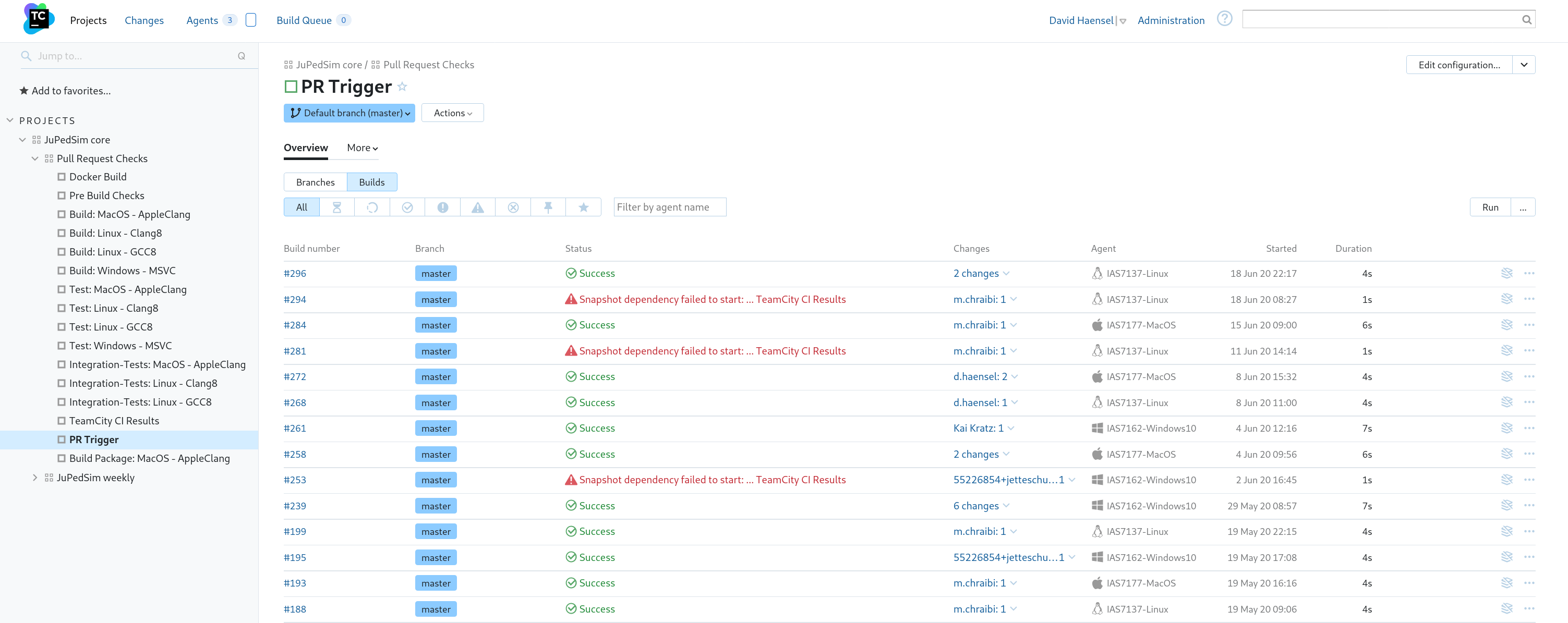Collapse the Pull Request Checks subtree
Image resolution: width=1568 pixels, height=623 pixels.
(35, 159)
